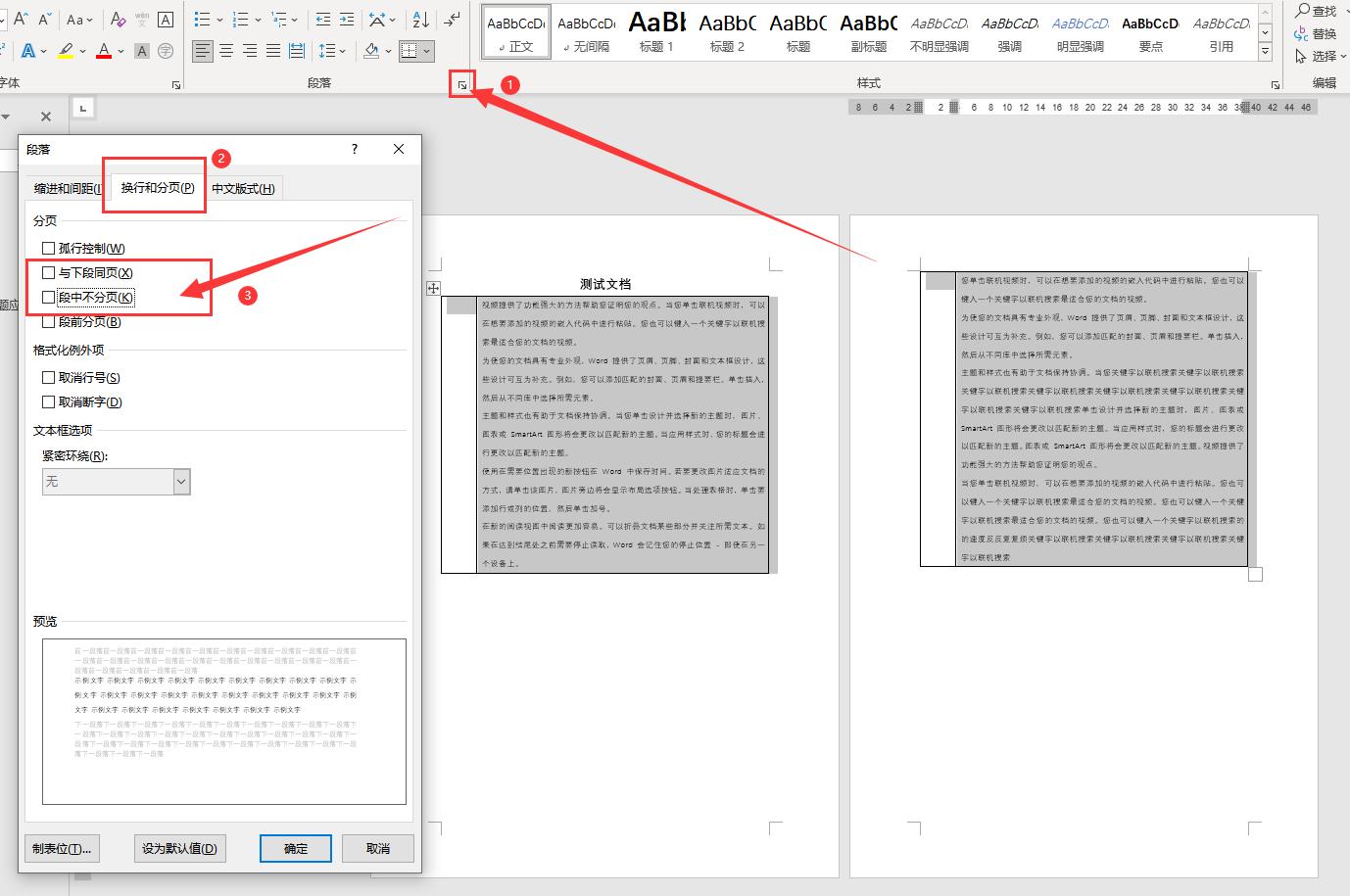
Task: Click the Shrink Font icon
Action: tap(44, 20)
